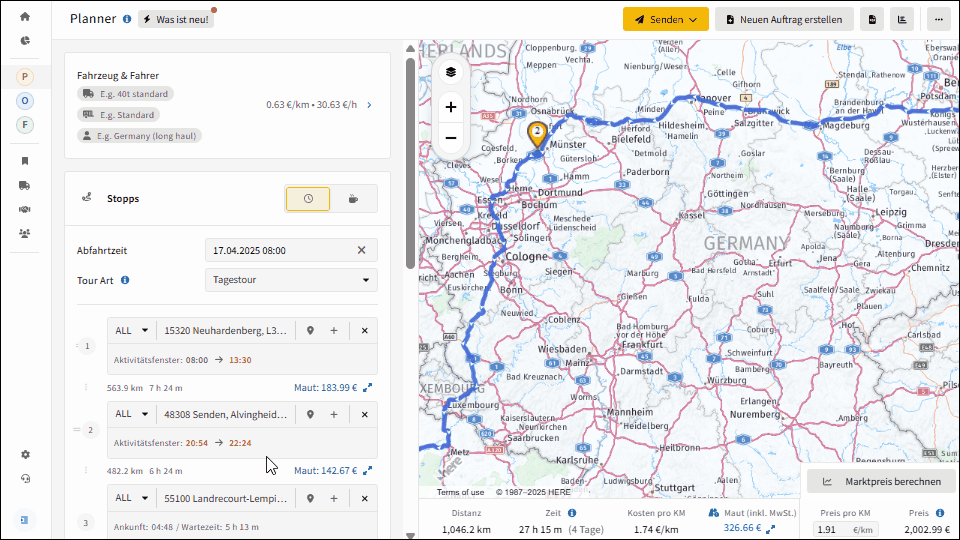Screen dimensions: 960x540
Task: Open the support headset icon
Action: click(24, 479)
